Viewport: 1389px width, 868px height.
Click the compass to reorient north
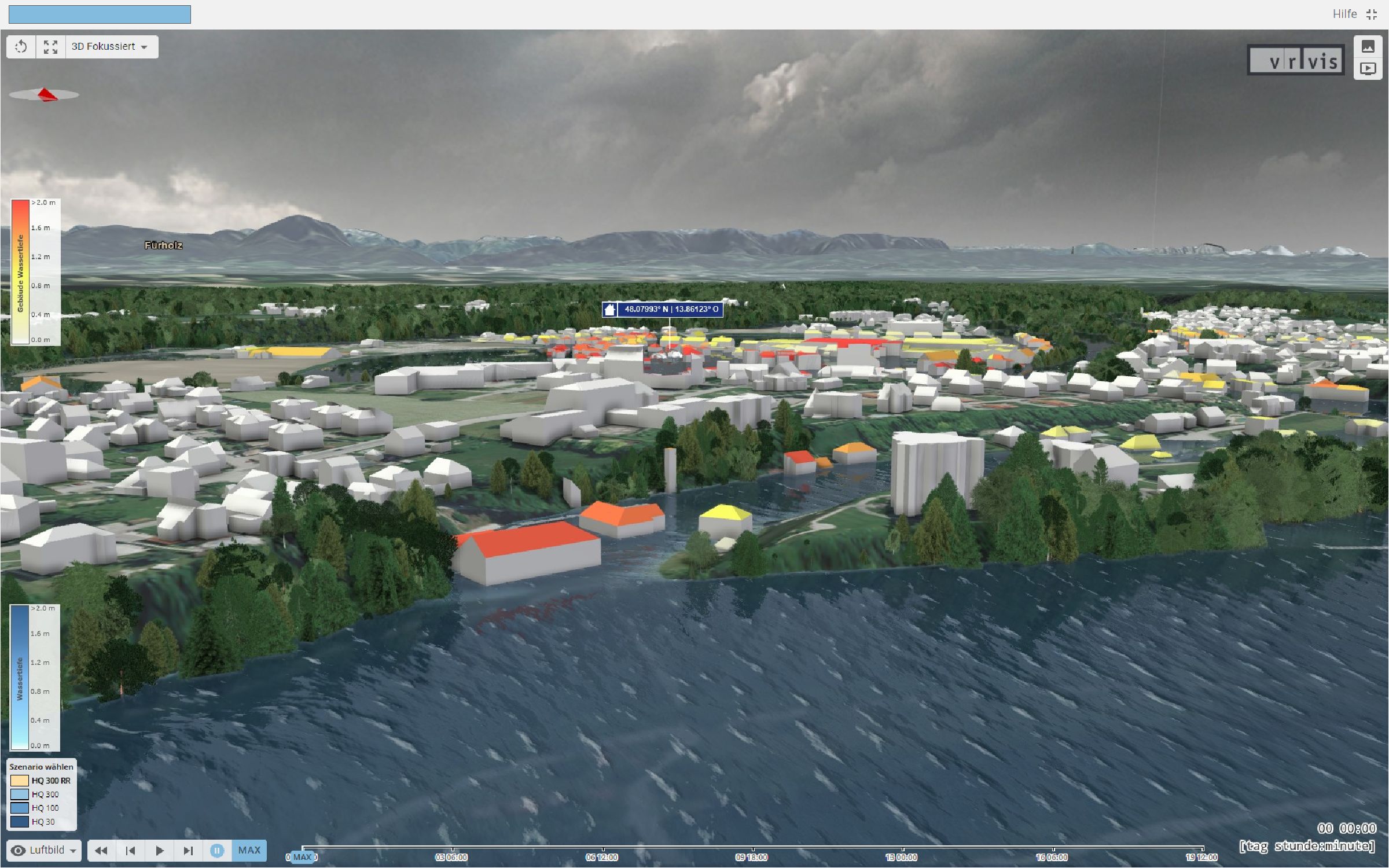46,94
